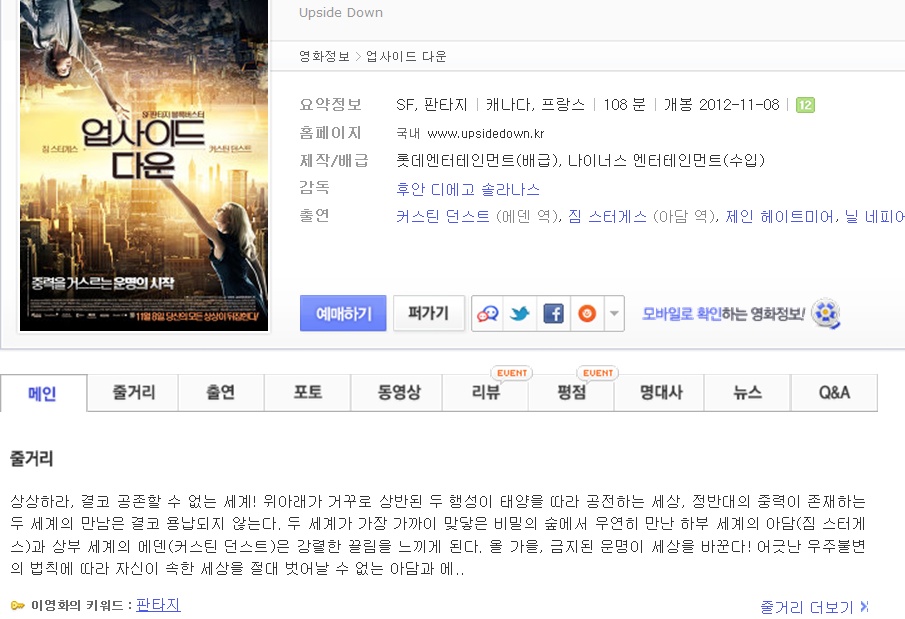Image resolution: width=905 pixels, height=619 pixels.
Task: Click the EVENT badge above 평점
Action: coord(597,373)
